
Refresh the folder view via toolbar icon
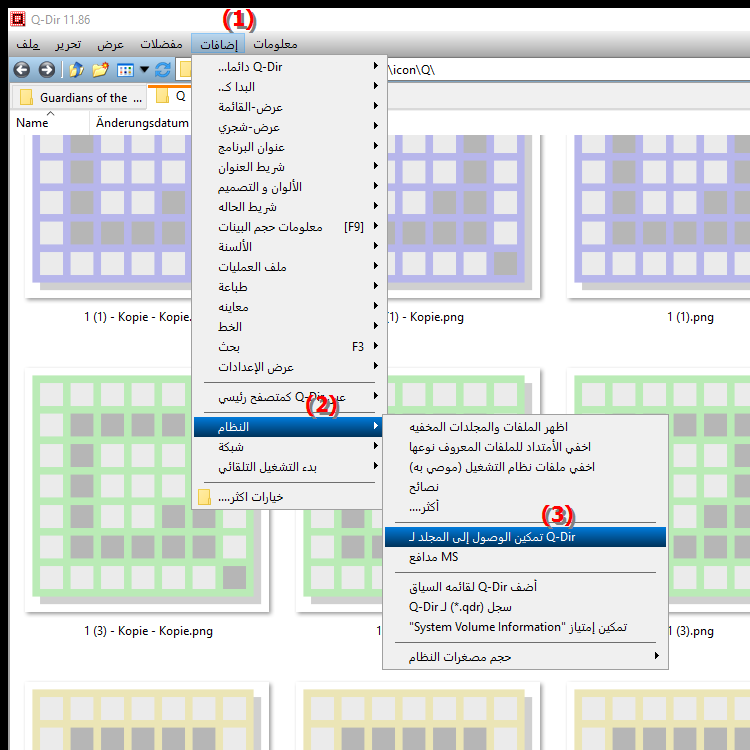[x=163, y=70]
